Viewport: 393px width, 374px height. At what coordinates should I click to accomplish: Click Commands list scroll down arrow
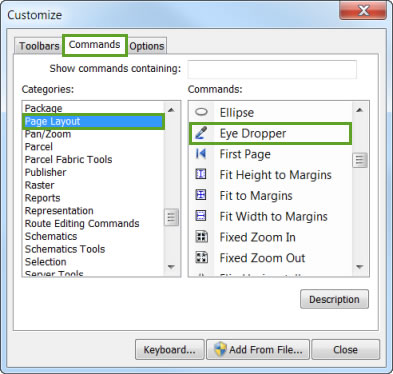tap(359, 267)
